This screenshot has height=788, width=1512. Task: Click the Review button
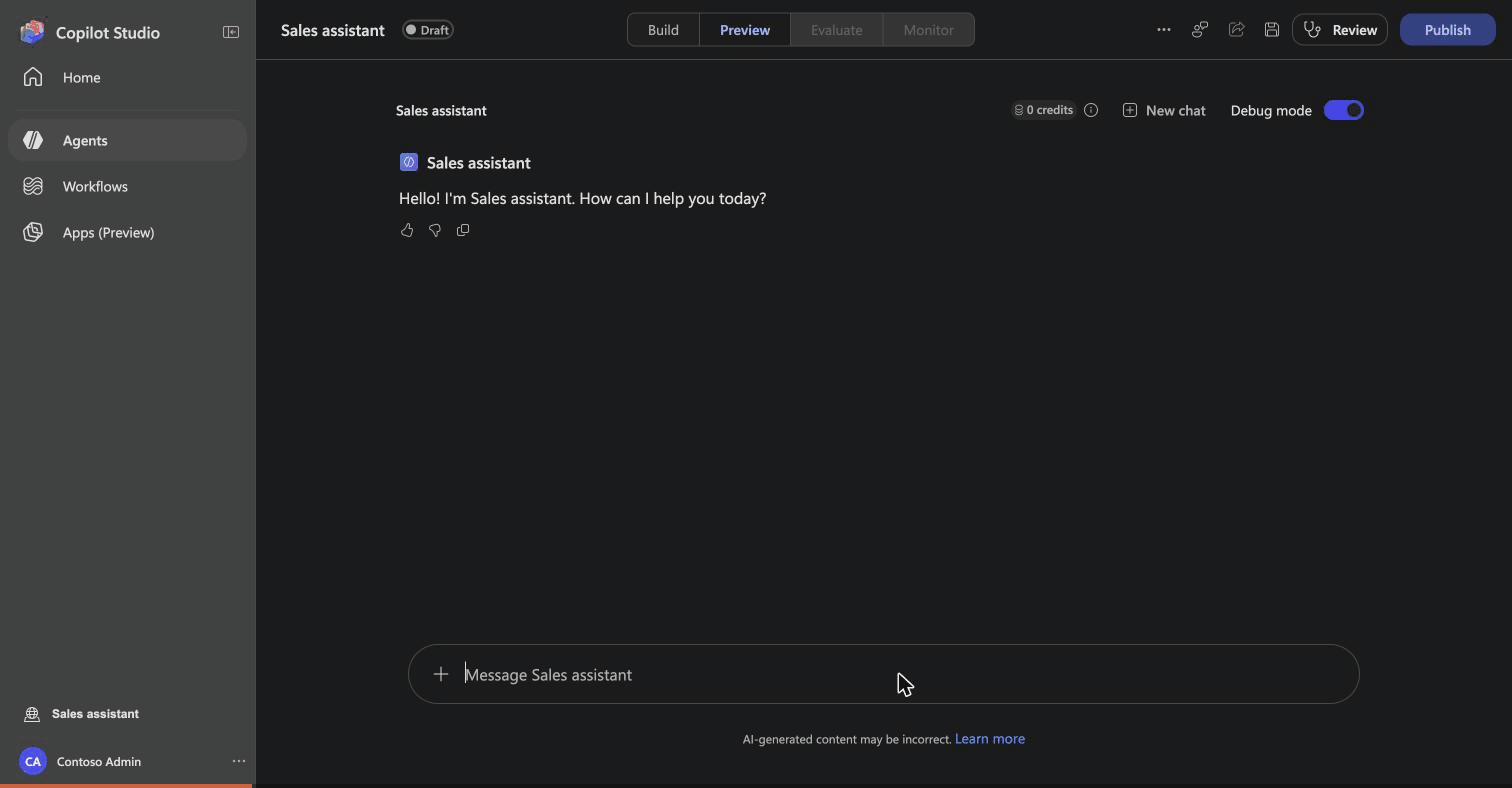tap(1340, 30)
